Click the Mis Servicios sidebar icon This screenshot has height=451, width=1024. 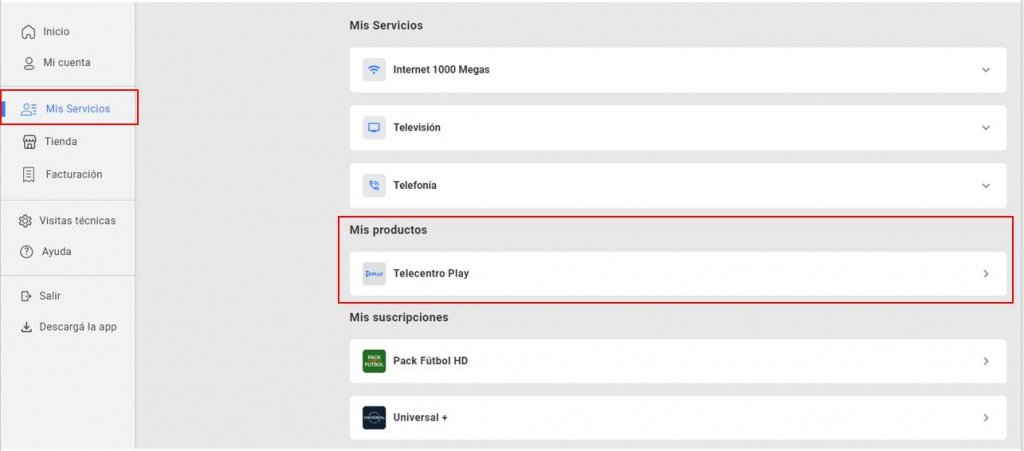pyautogui.click(x=29, y=109)
